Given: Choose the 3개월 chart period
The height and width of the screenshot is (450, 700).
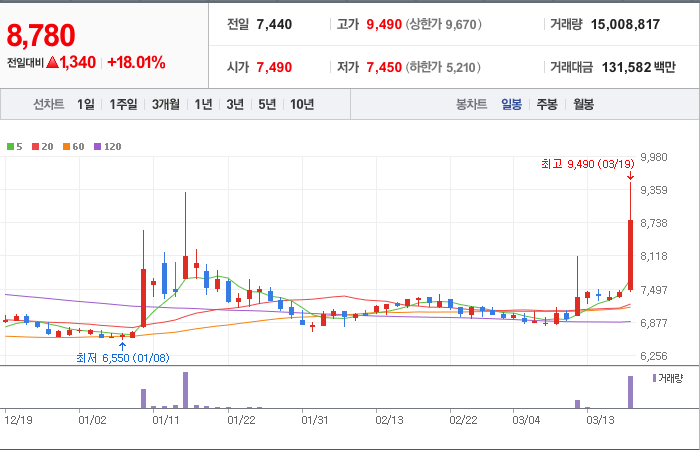Looking at the screenshot, I should click(x=166, y=104).
